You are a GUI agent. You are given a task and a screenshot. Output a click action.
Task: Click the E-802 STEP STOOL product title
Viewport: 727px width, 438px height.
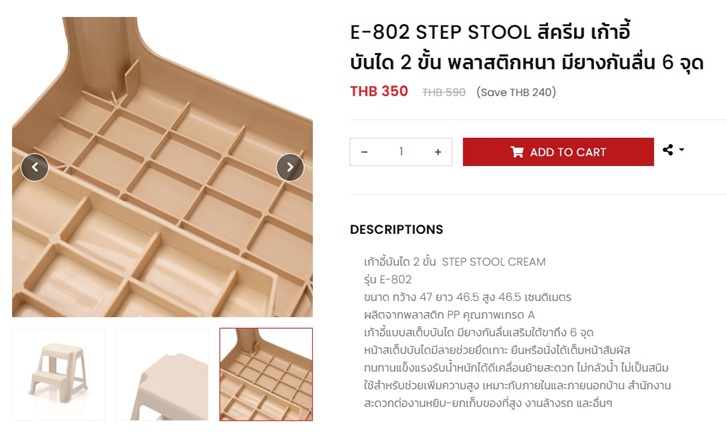click(527, 47)
